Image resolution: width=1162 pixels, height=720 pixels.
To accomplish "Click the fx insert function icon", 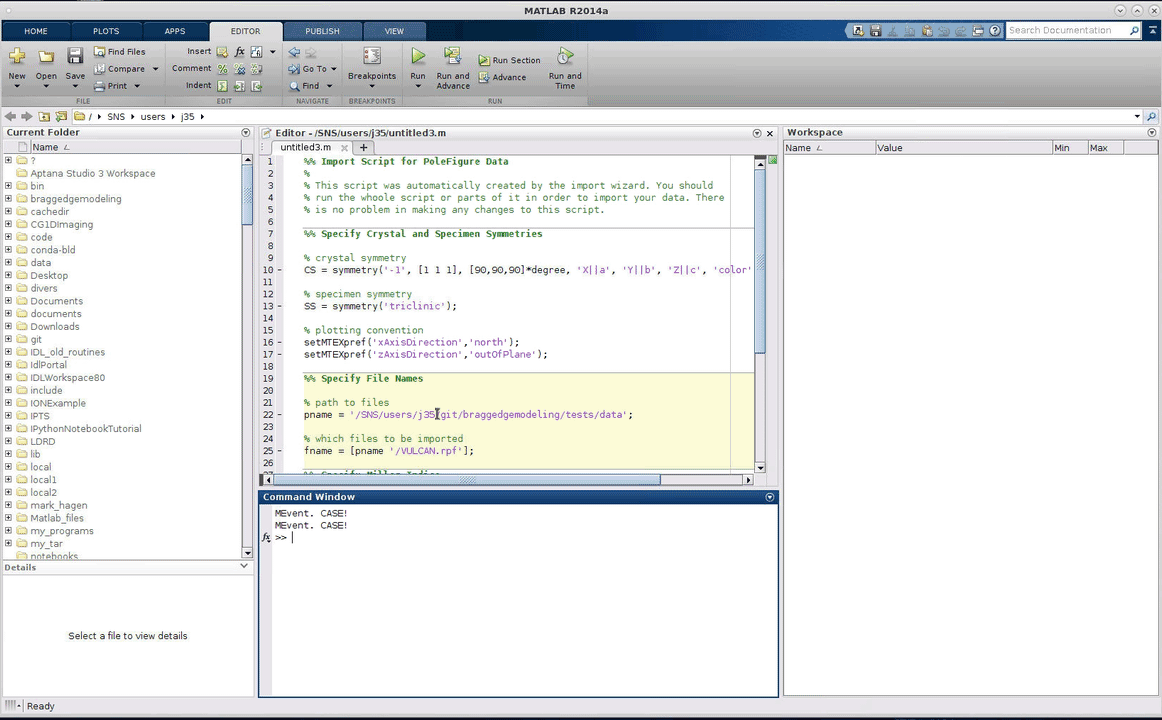I will click(240, 52).
